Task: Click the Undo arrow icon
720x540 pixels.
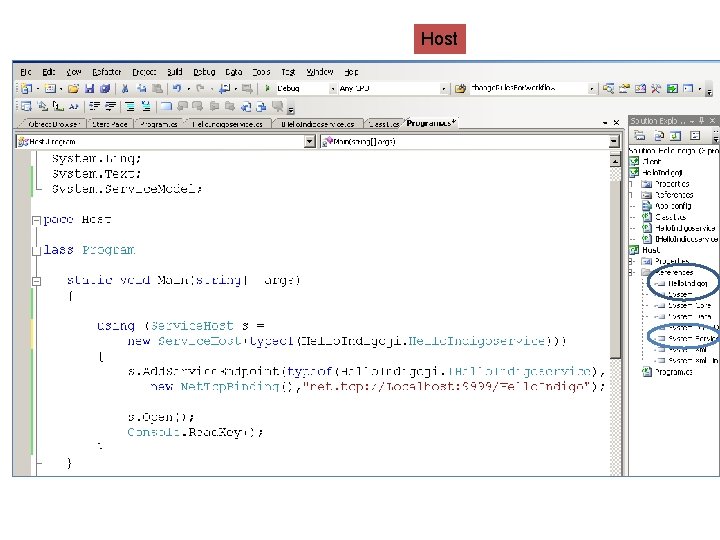Action: tap(177, 88)
